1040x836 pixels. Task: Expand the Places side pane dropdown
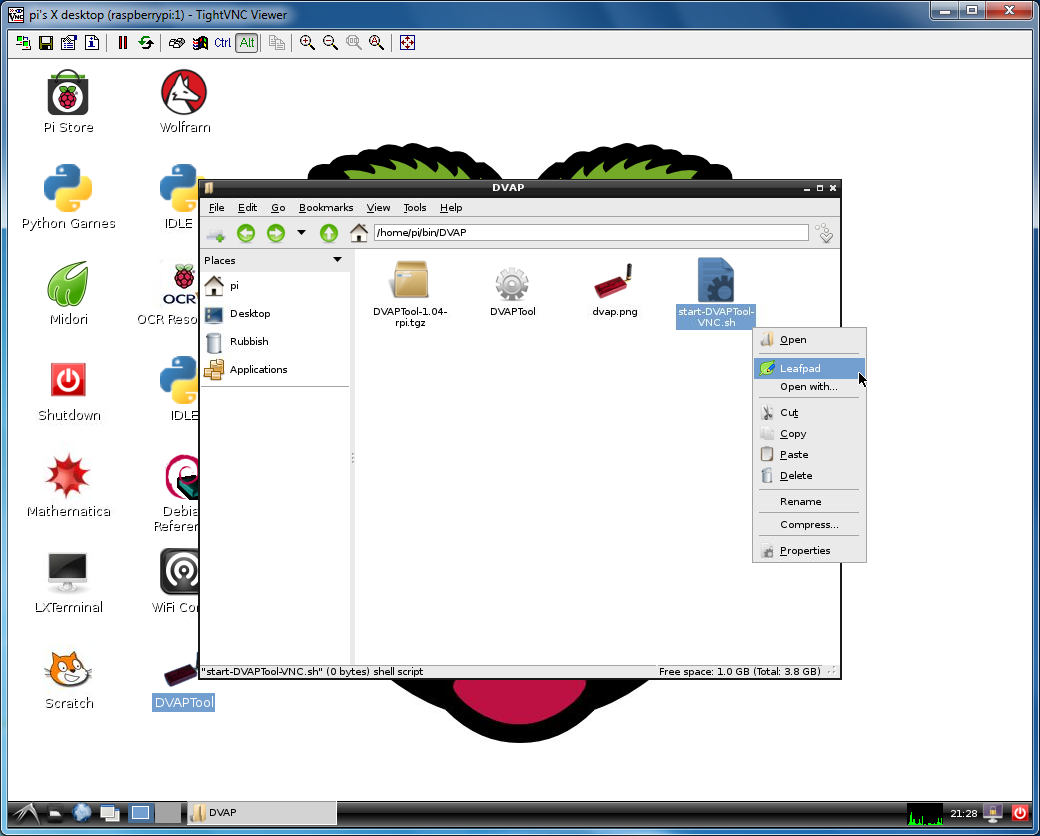click(x=337, y=260)
